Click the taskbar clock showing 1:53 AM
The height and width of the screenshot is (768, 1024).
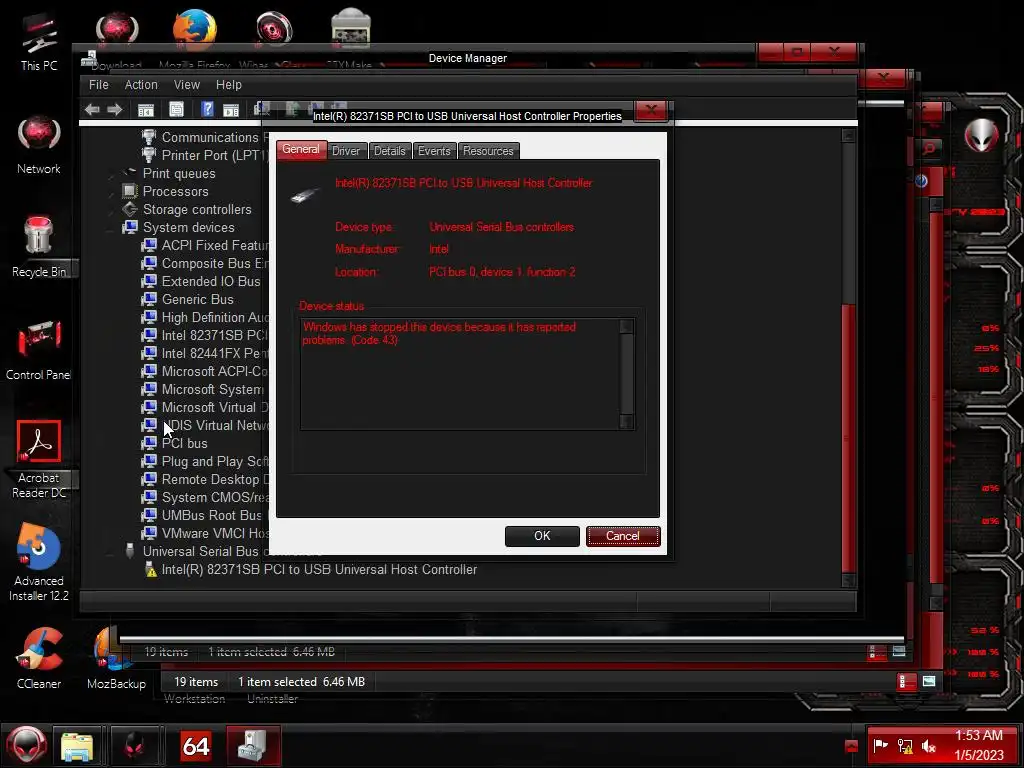coord(978,735)
